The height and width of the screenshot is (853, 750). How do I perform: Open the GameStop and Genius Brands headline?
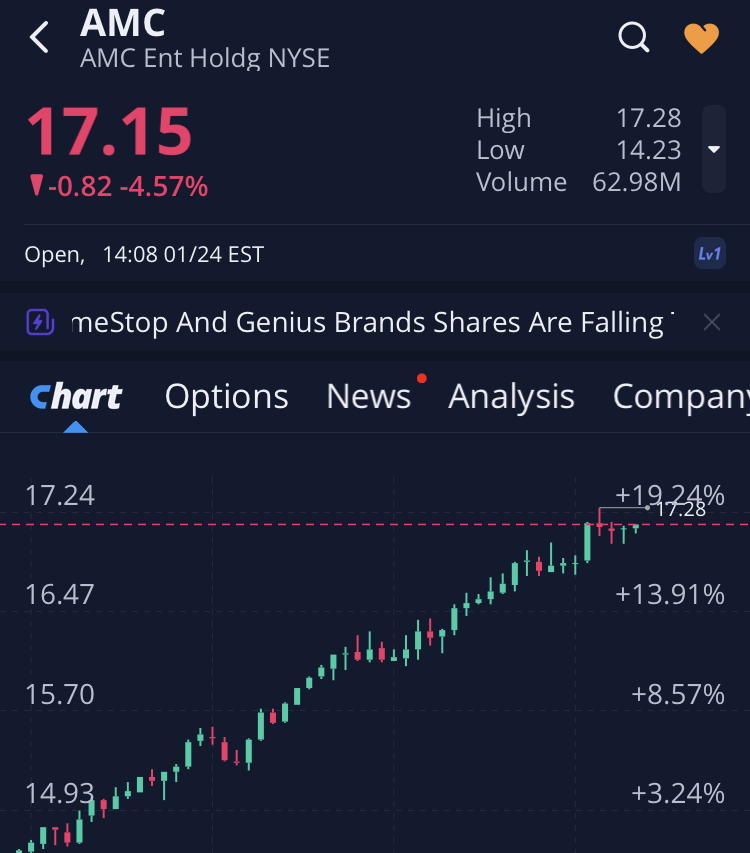(x=368, y=323)
